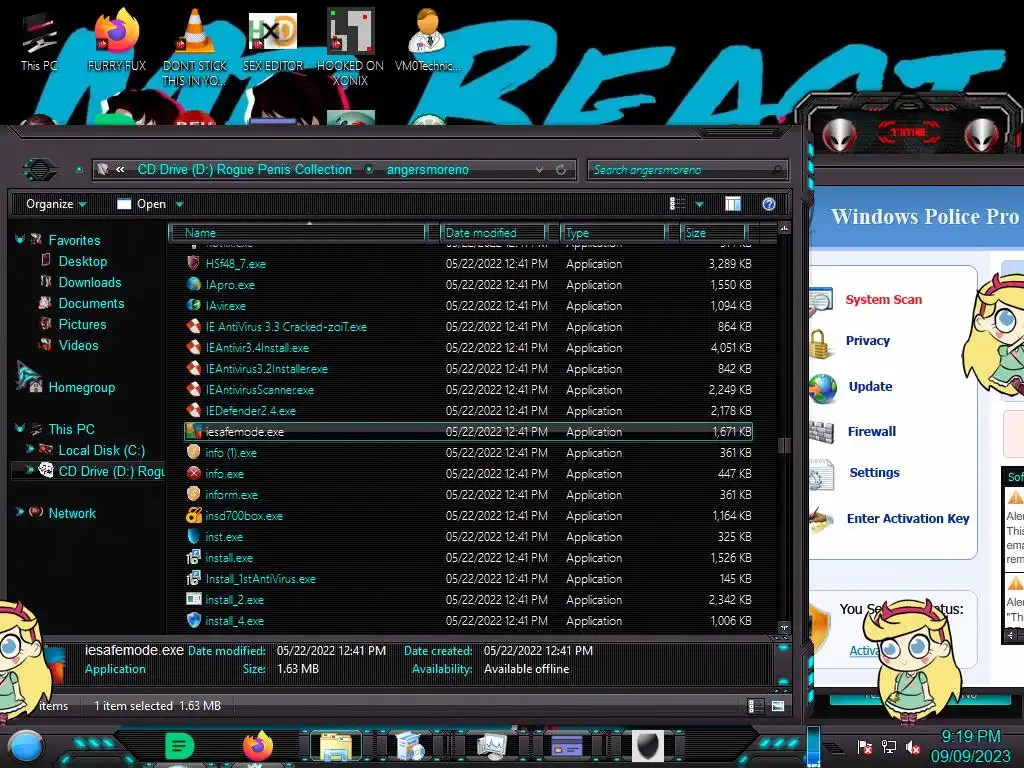Open the HOOKED ON XONIX desktop shortcut

pos(350,46)
